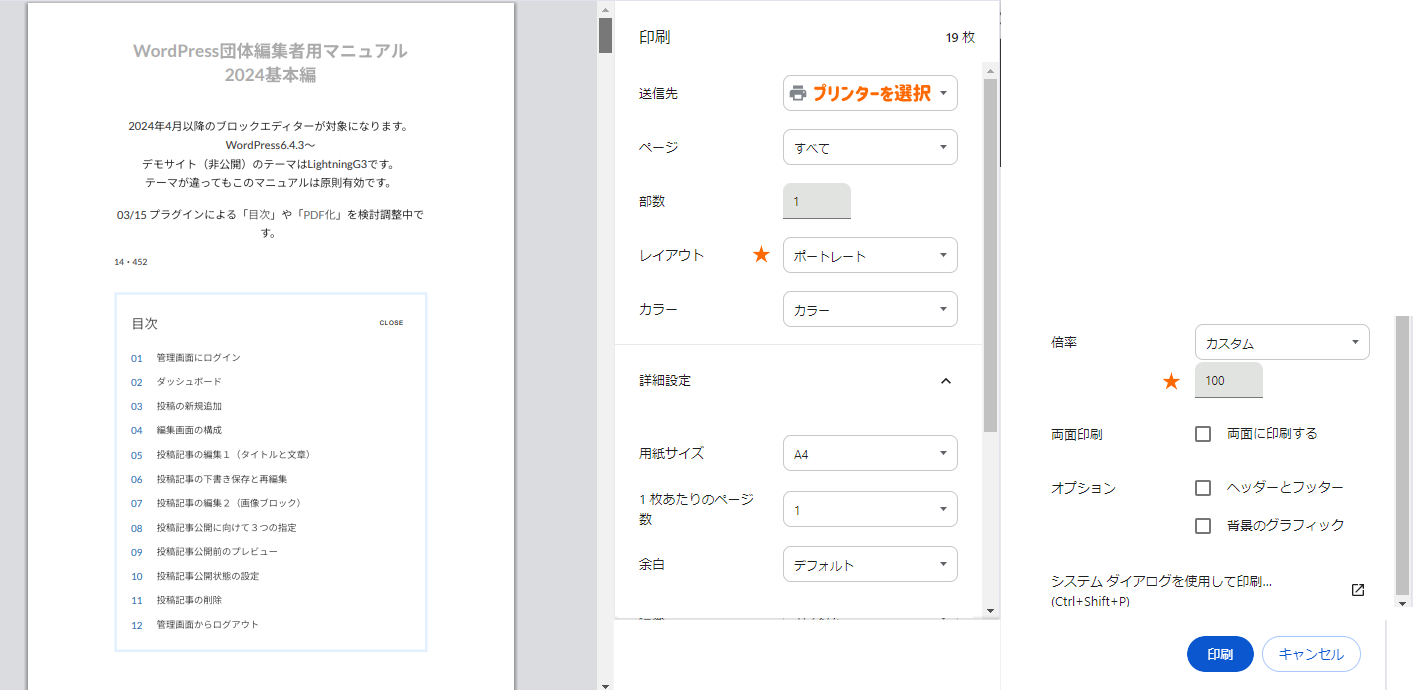Click the orange star beside scale value
1413x690 pixels.
[x=1171, y=381]
